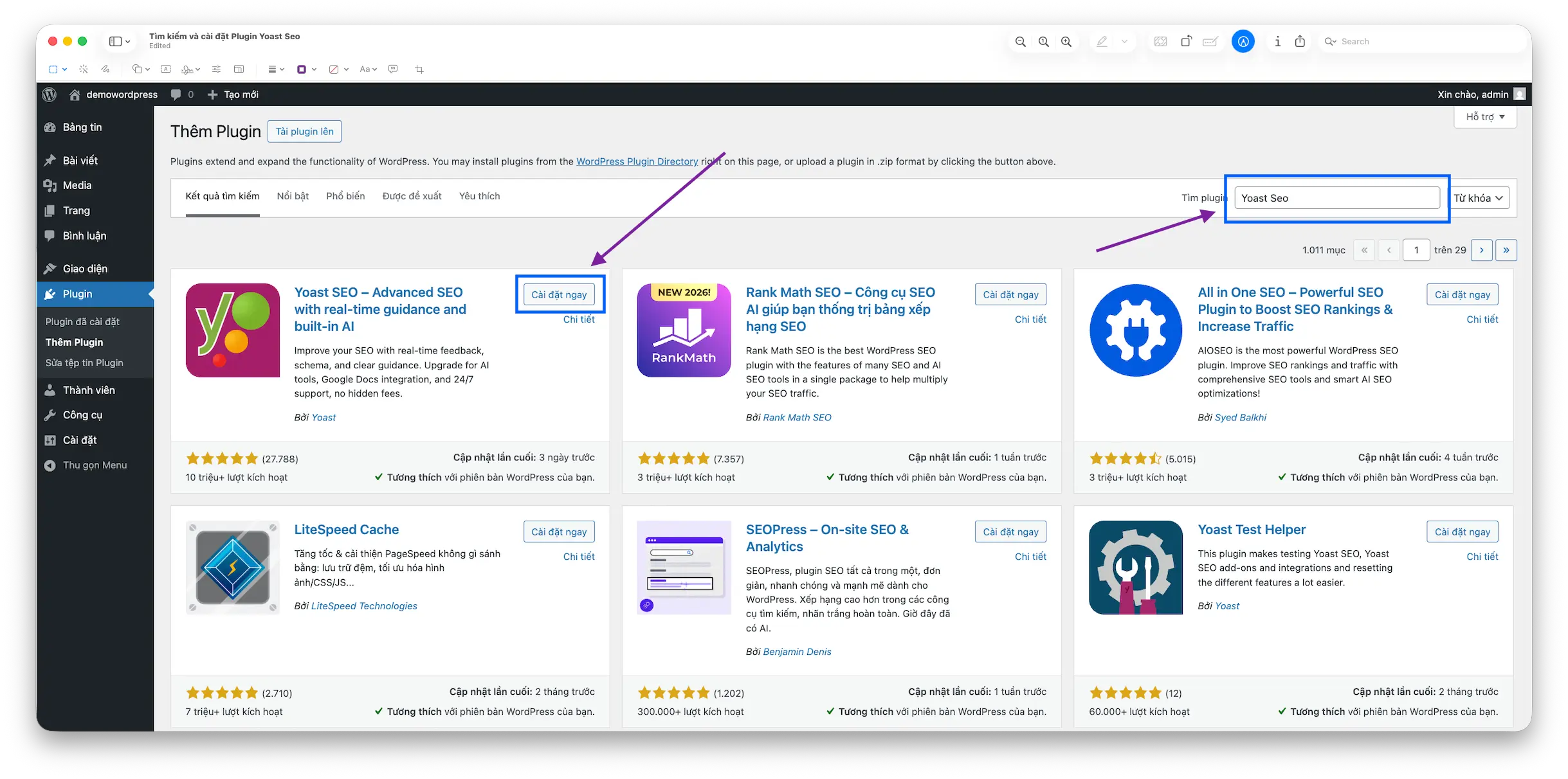Open the Text Style Aa dropdown
1568x779 pixels.
[x=369, y=69]
